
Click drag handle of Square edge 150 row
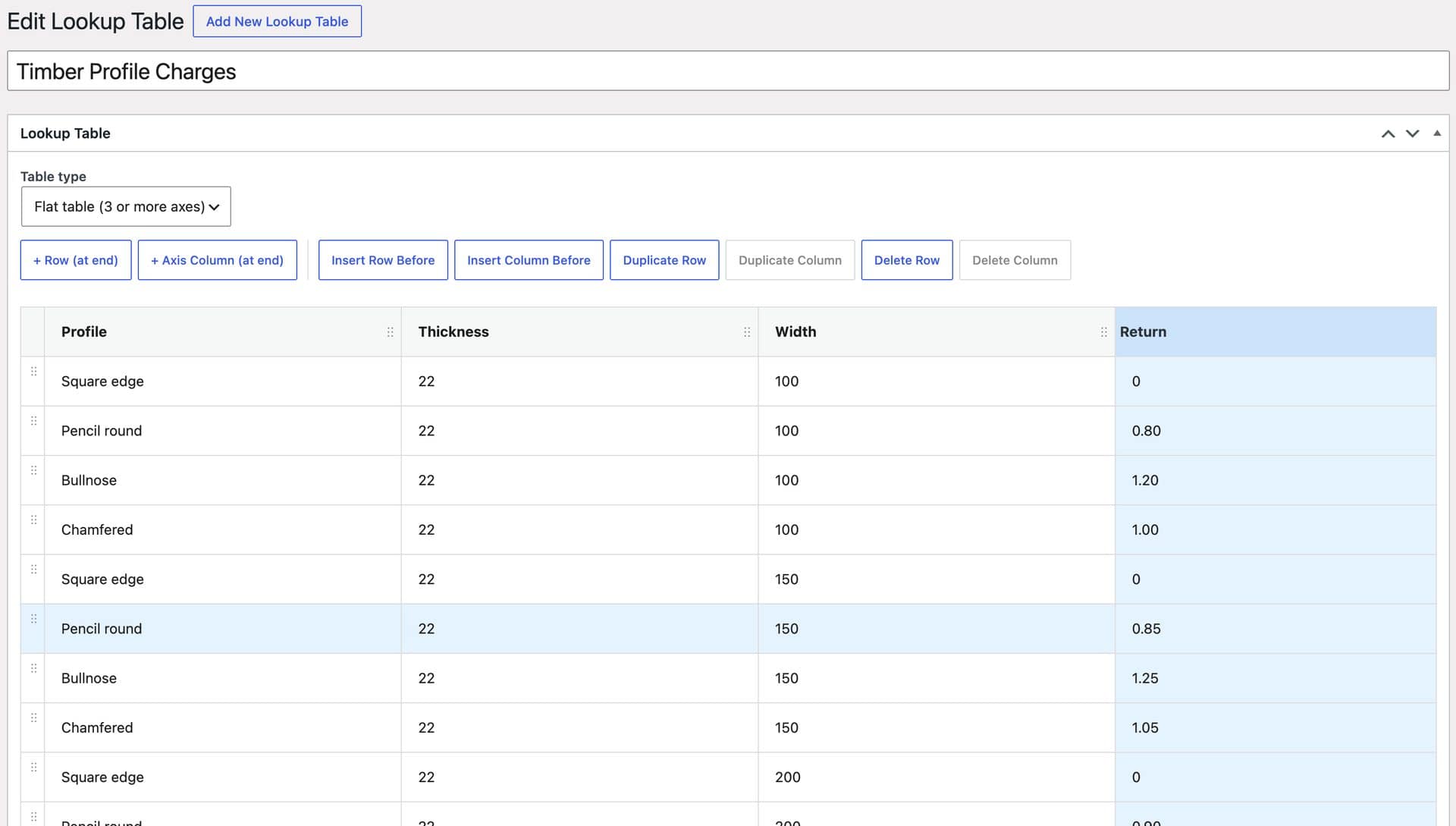pyautogui.click(x=33, y=570)
